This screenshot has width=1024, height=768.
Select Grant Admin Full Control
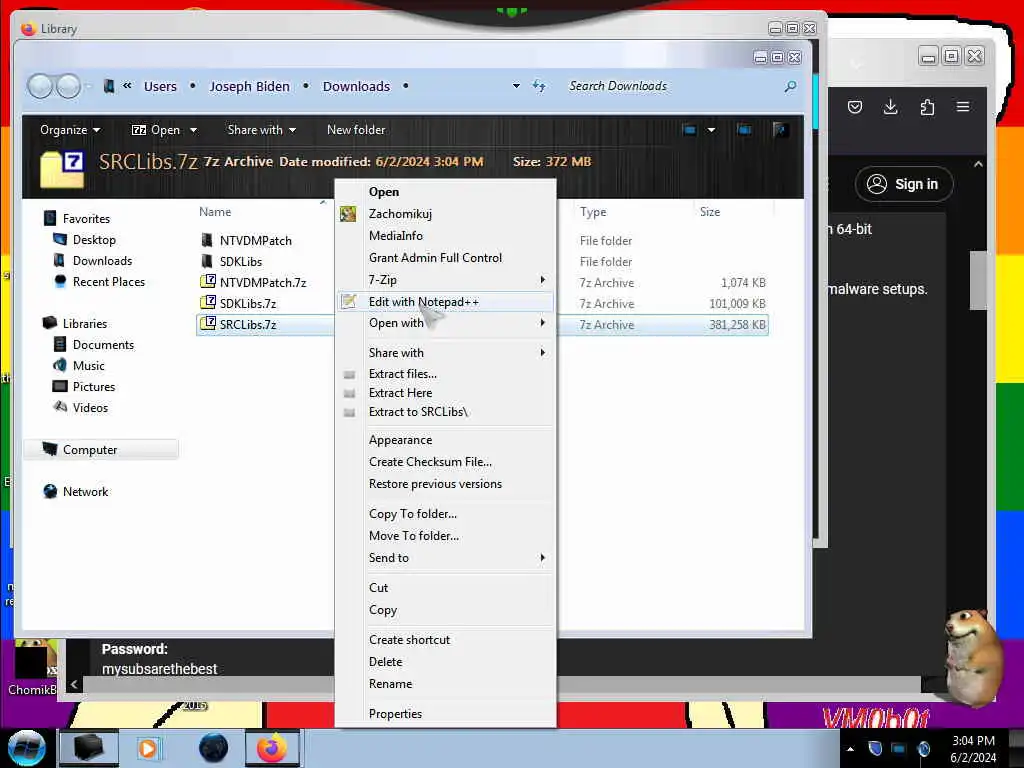coord(436,258)
